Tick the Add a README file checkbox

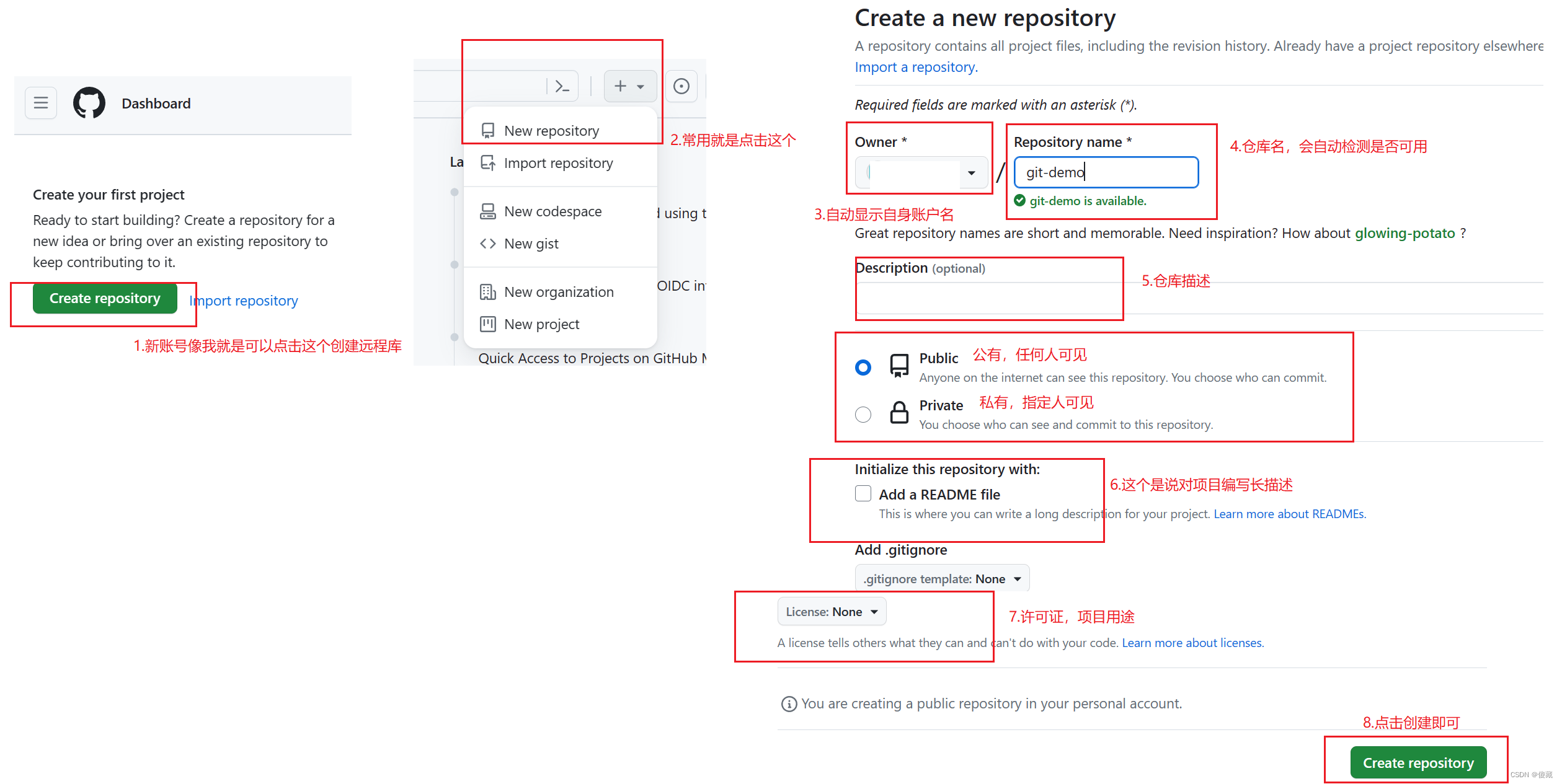click(x=863, y=493)
